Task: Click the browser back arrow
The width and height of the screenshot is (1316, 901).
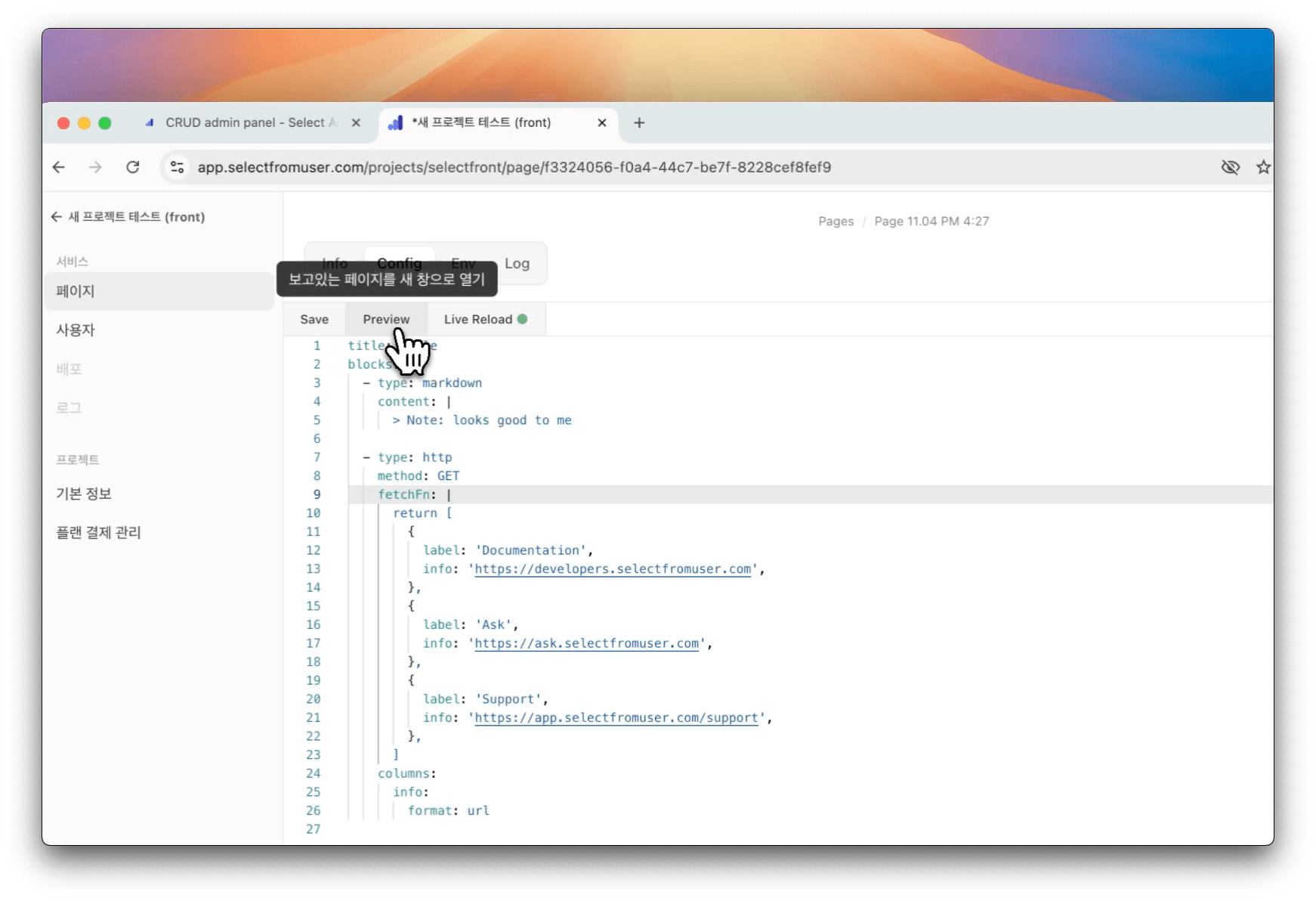Action: [x=59, y=167]
